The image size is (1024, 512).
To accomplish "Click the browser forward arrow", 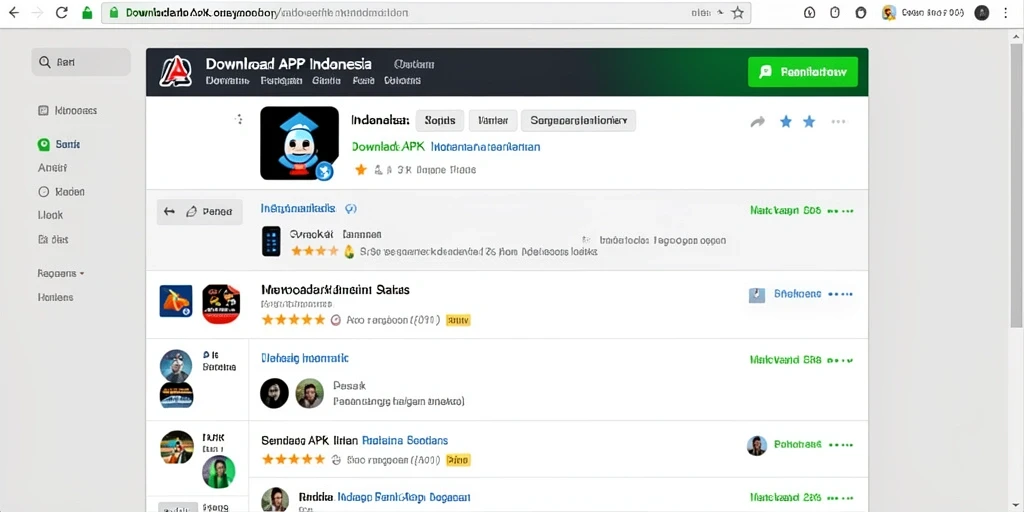I will (37, 12).
